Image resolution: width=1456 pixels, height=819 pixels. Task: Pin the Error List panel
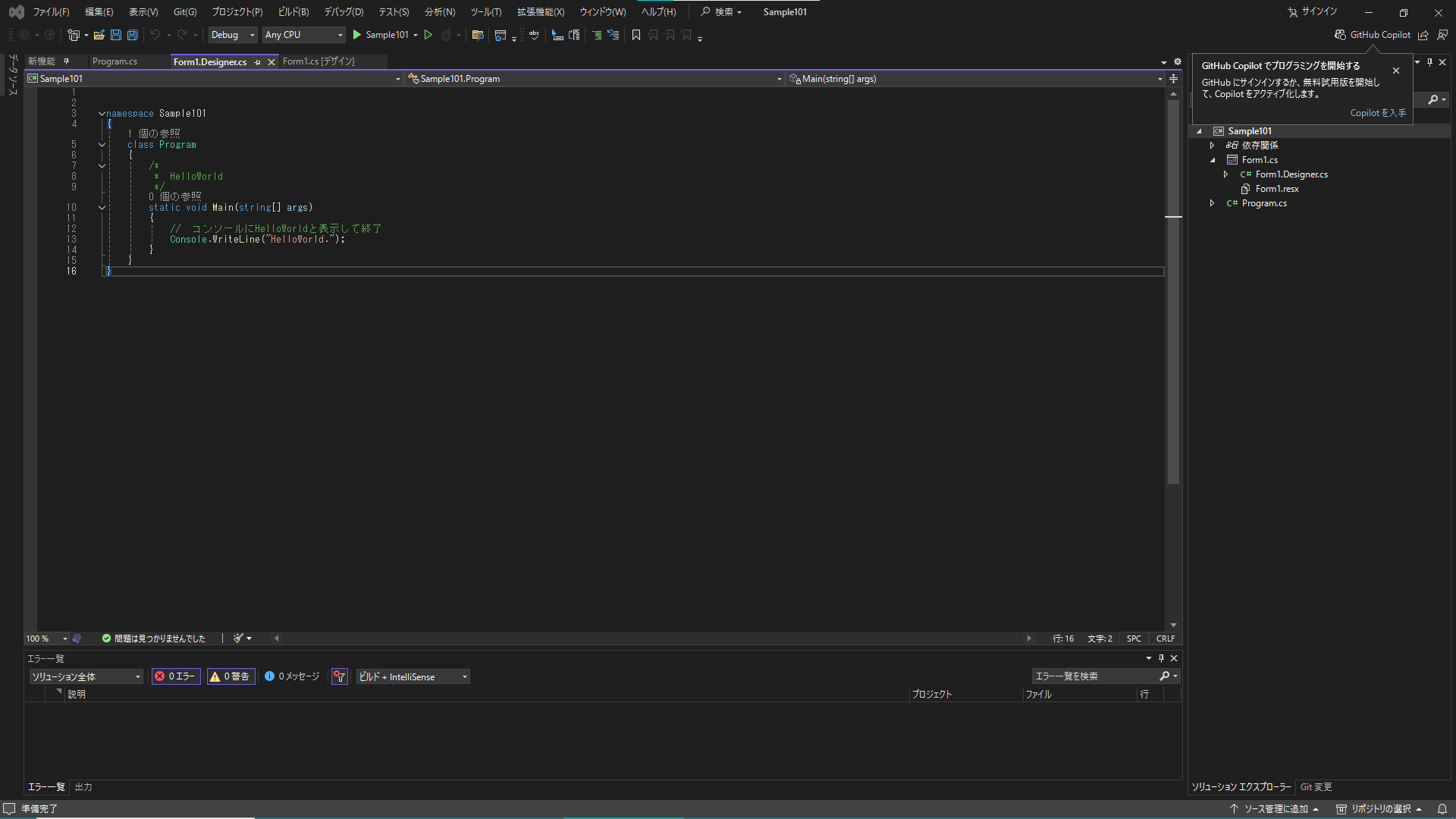(1161, 658)
